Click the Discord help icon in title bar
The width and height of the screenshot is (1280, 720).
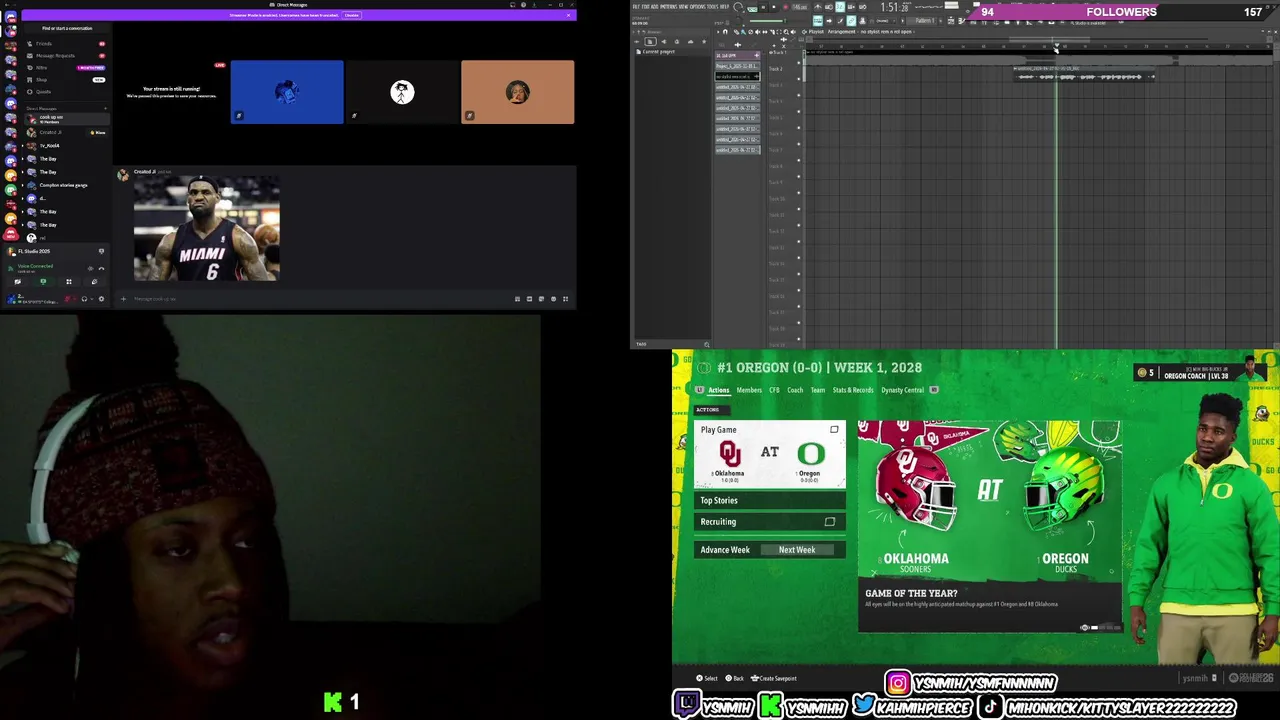click(x=523, y=6)
